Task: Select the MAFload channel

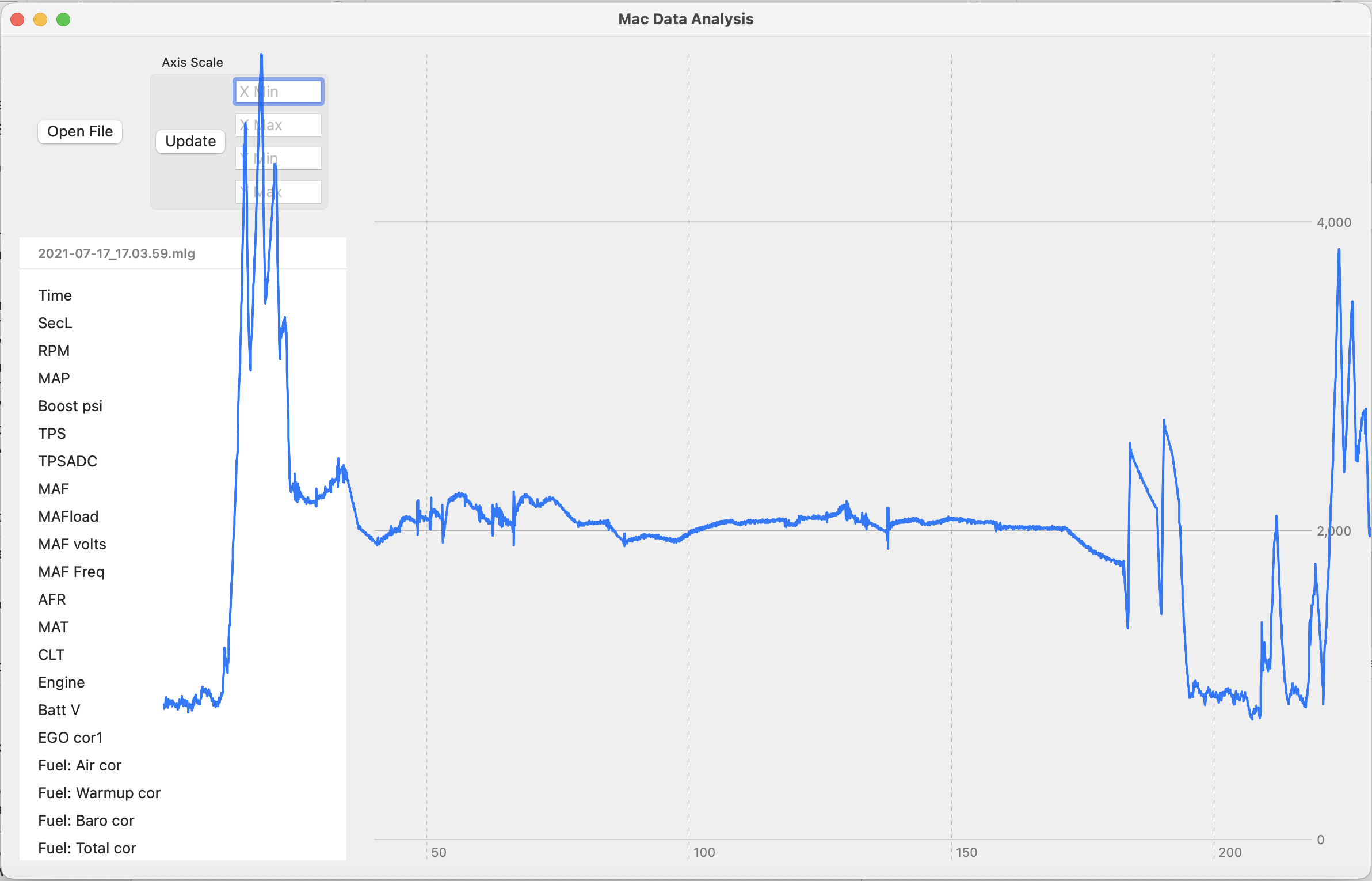Action: (x=183, y=517)
